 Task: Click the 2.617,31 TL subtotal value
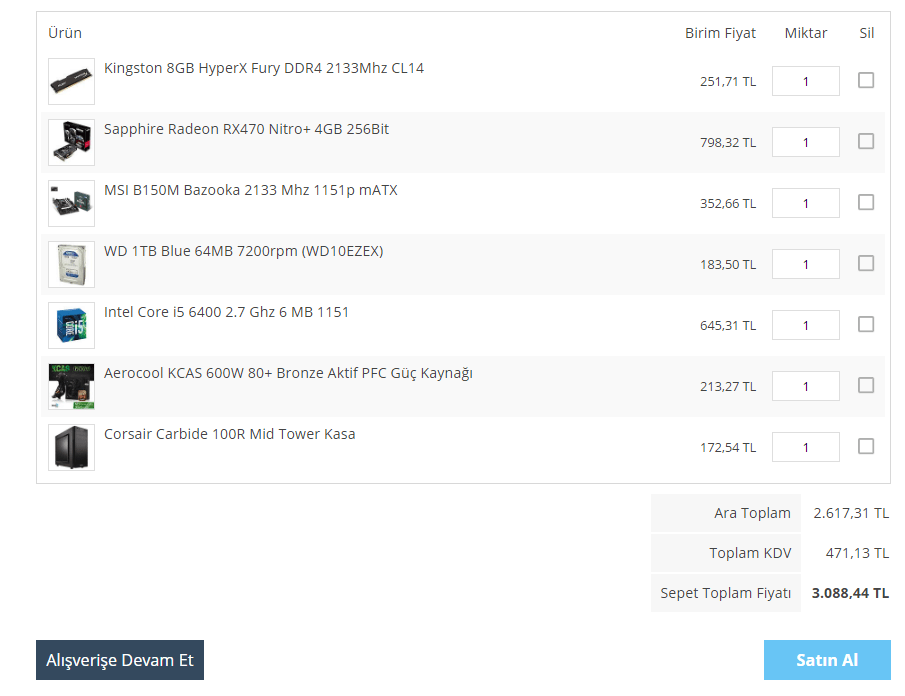coord(851,513)
